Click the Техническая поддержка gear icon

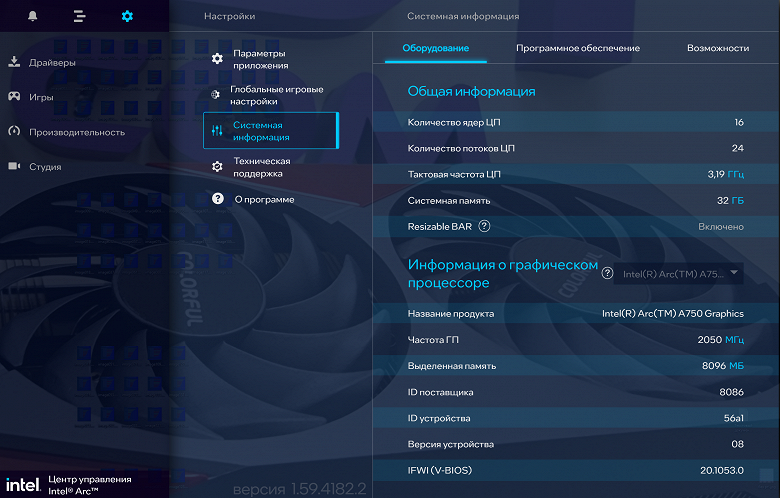[x=217, y=167]
